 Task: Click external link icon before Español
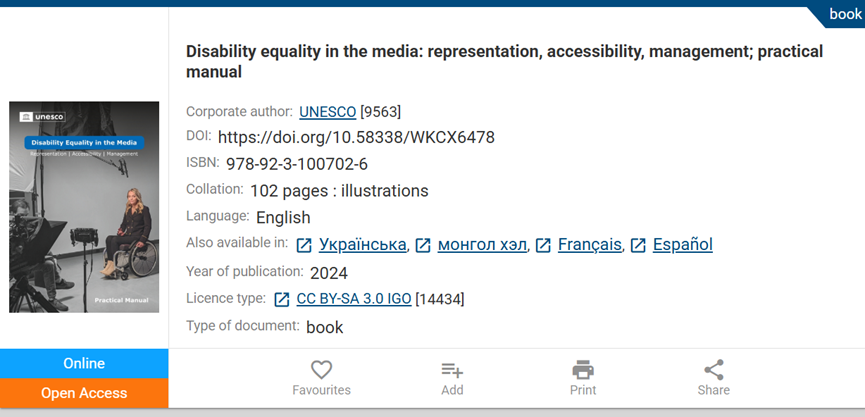[638, 245]
